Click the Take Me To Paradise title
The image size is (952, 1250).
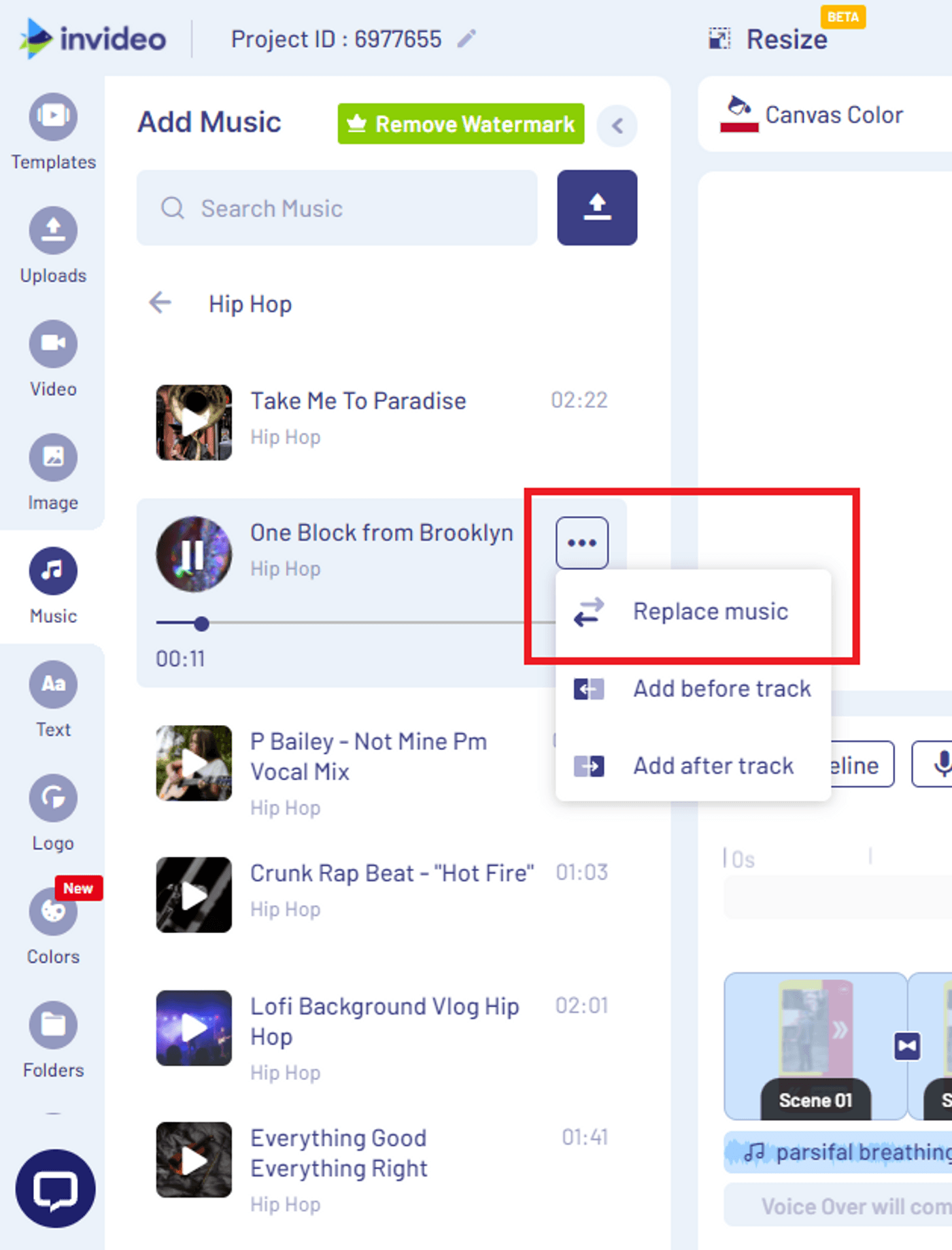click(358, 401)
